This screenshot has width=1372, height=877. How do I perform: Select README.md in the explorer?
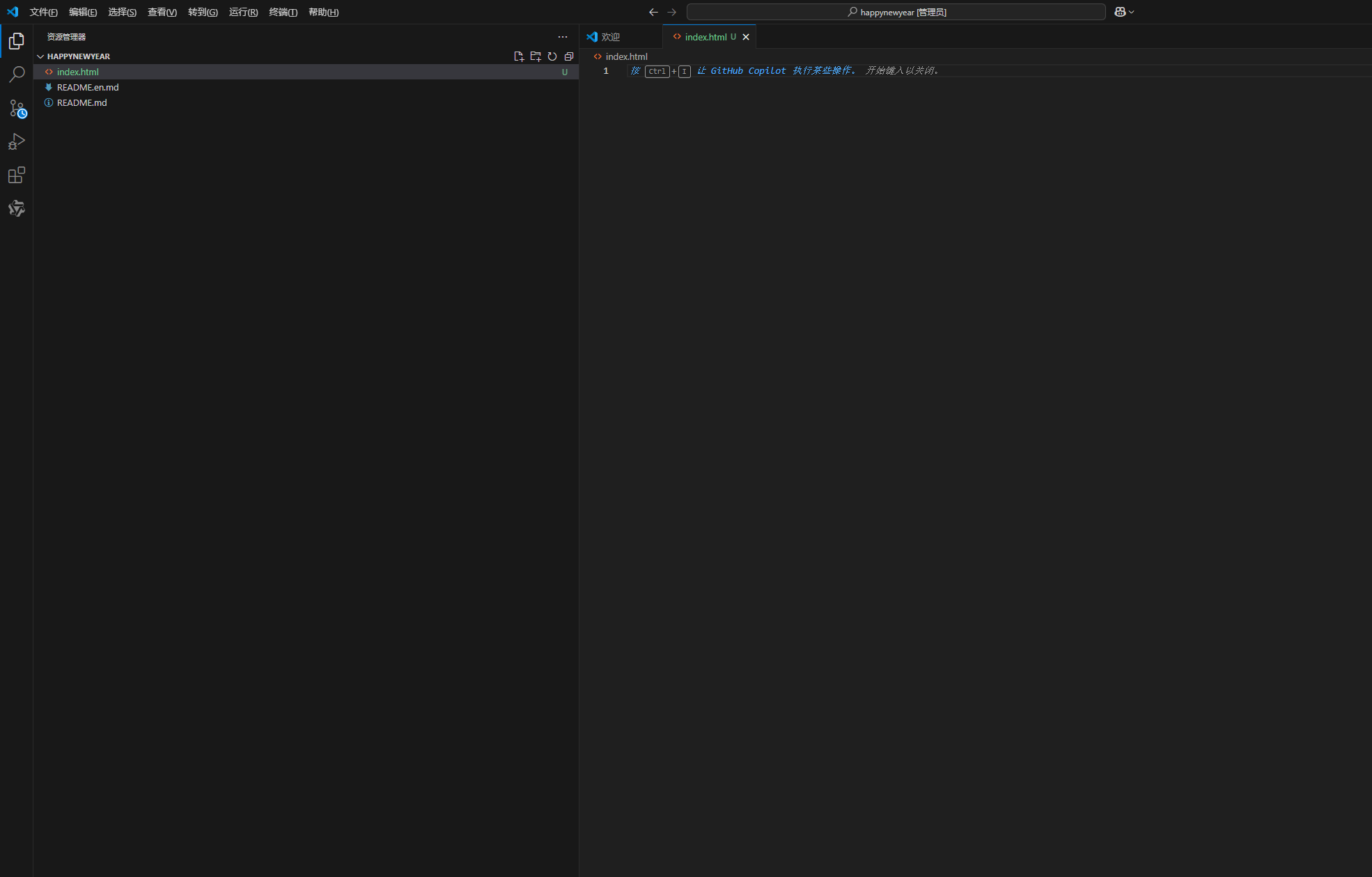point(82,102)
